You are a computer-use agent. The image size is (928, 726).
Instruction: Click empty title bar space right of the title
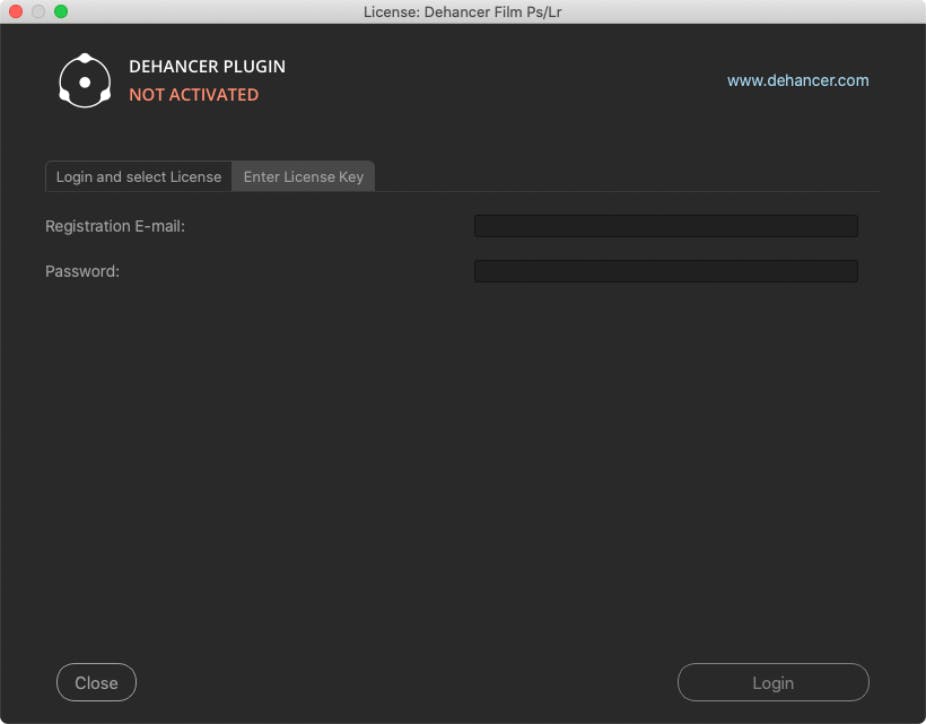tap(750, 12)
